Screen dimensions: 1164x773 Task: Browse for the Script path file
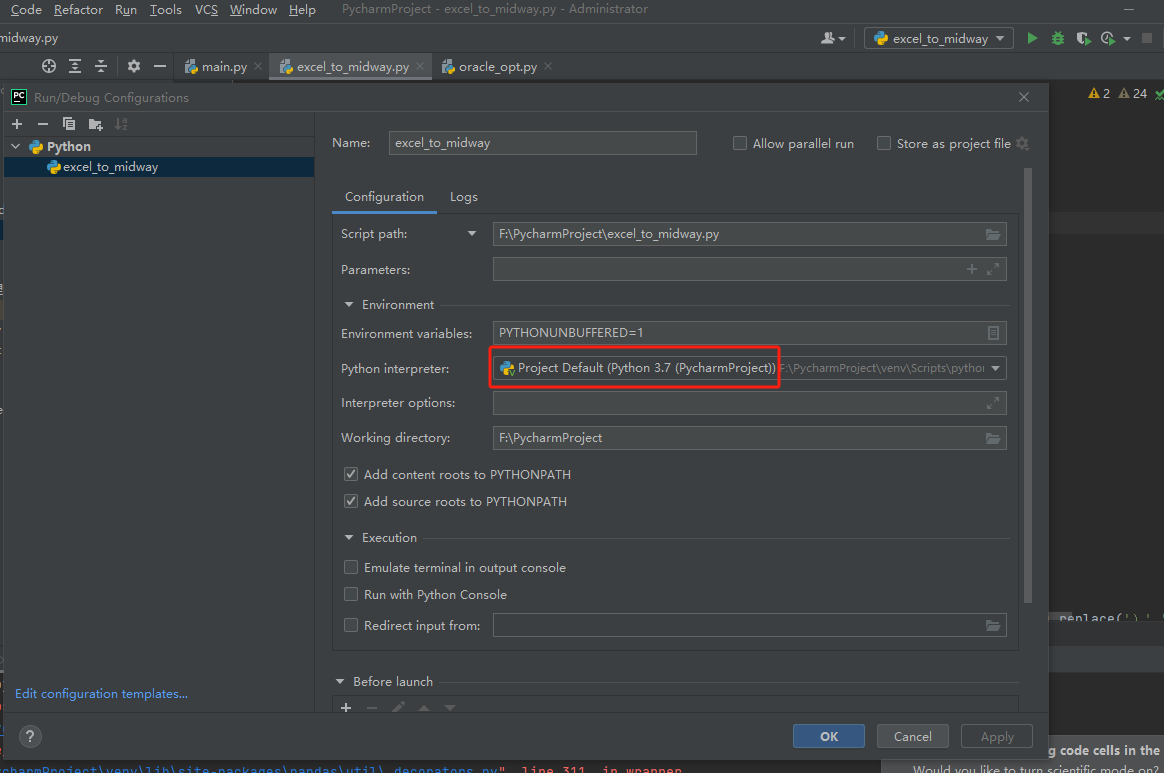[993, 233]
